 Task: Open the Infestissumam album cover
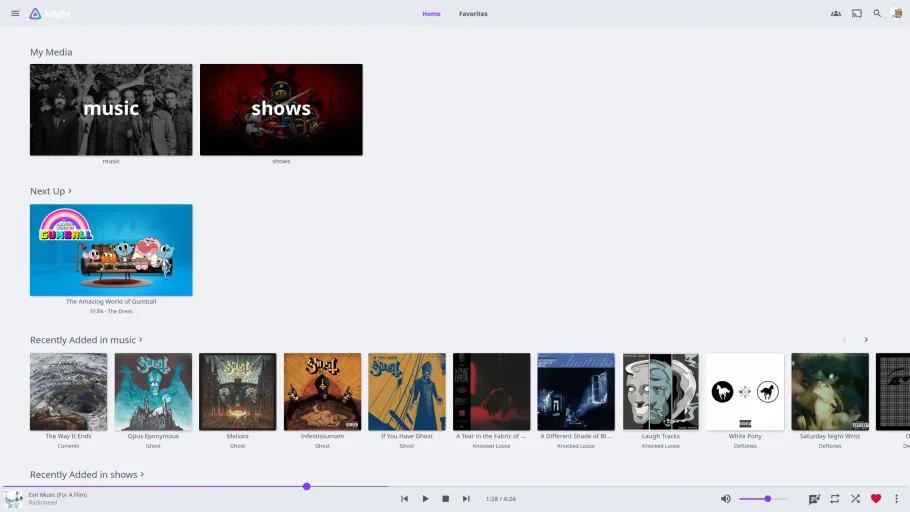pos(322,392)
